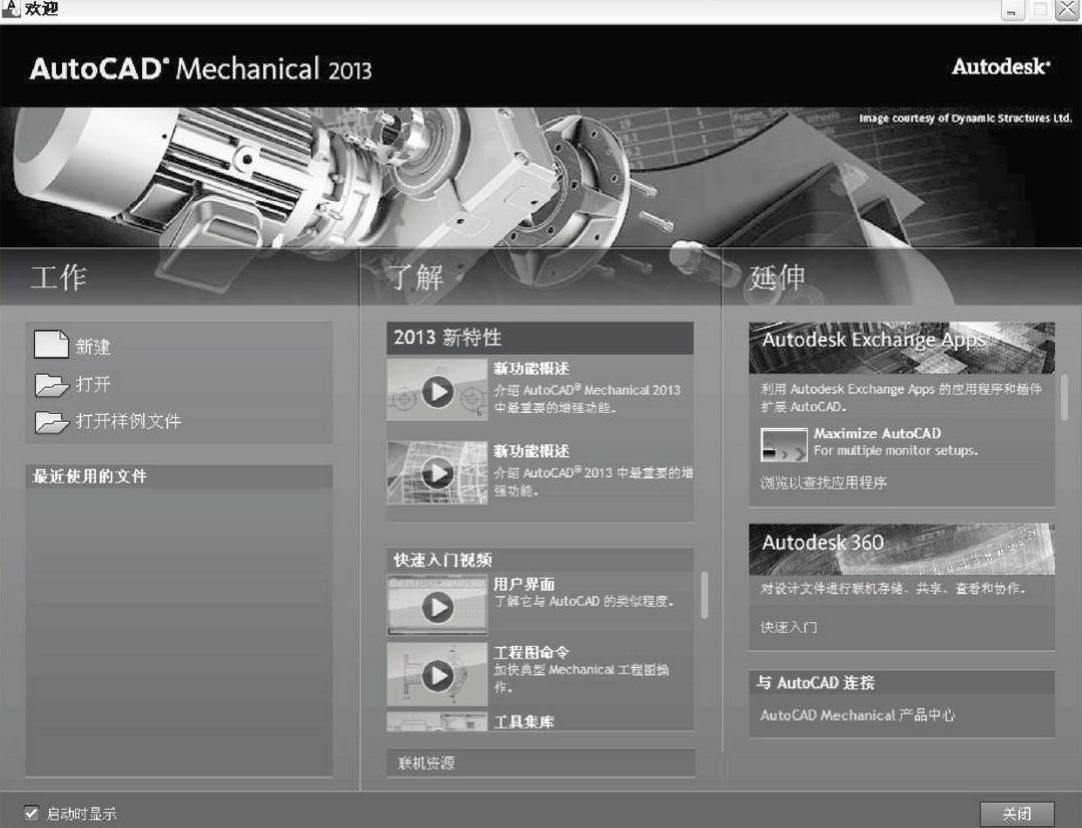The image size is (1082, 828).
Task: Click the 工程图命令 video title
Action: (x=531, y=652)
